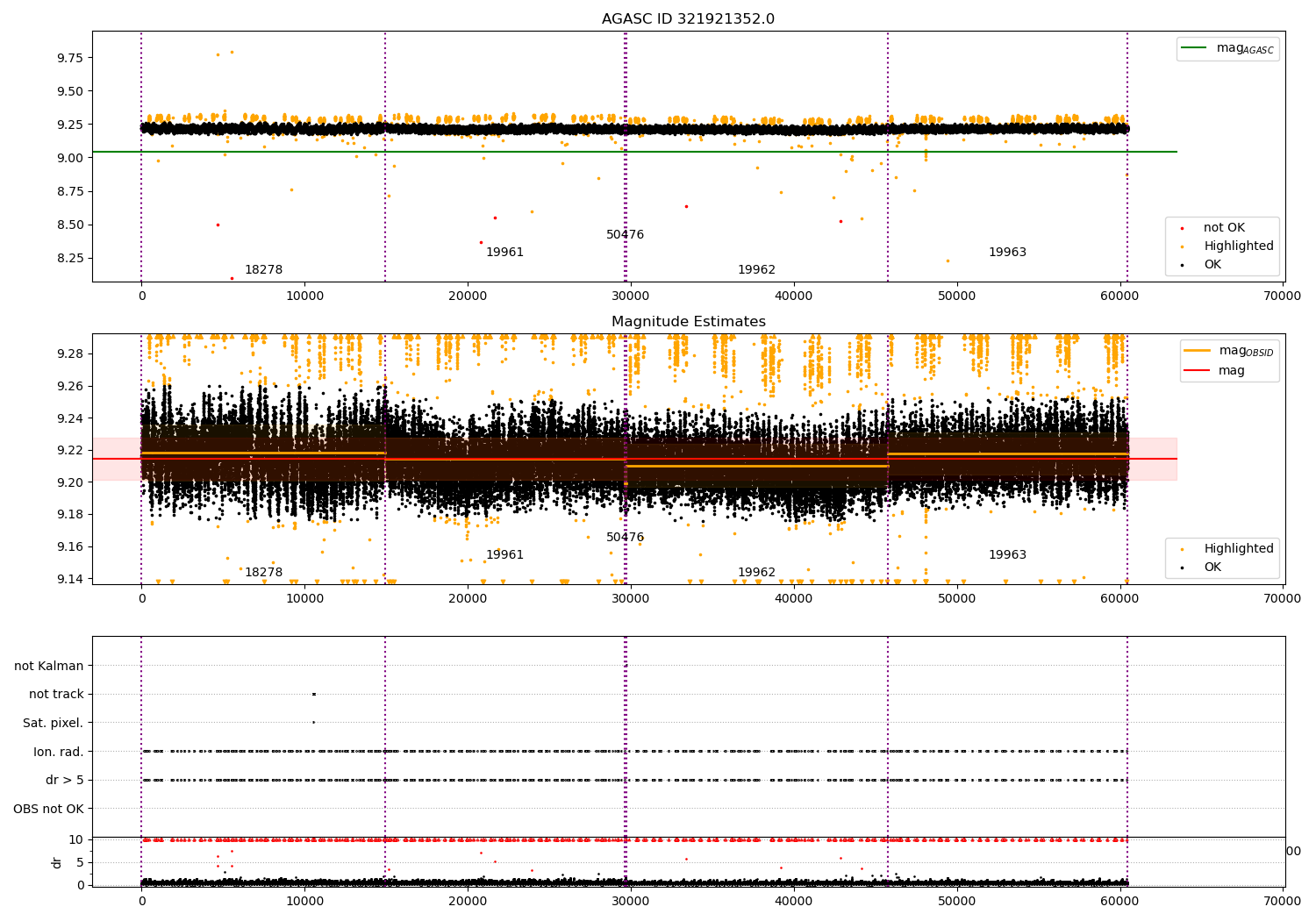1316x921 pixels.
Task: Click the black dot in the 'Sat. pixel.' row
Action: [x=313, y=723]
